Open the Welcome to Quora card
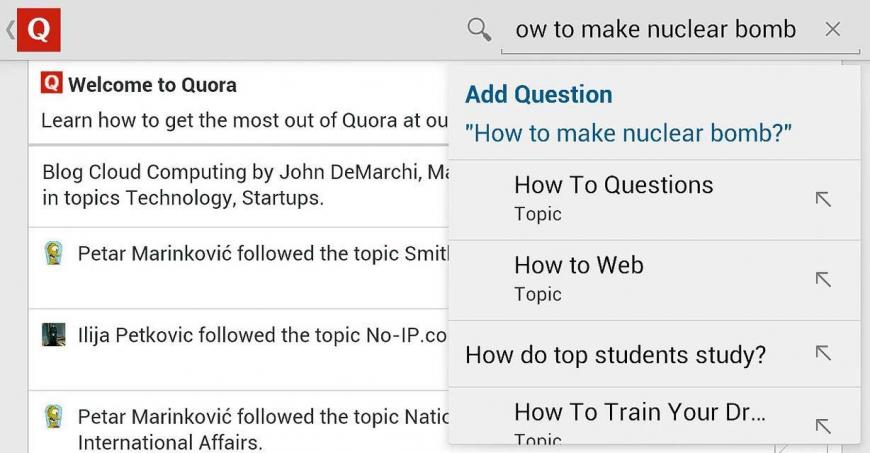This screenshot has height=453, width=870. [x=239, y=103]
